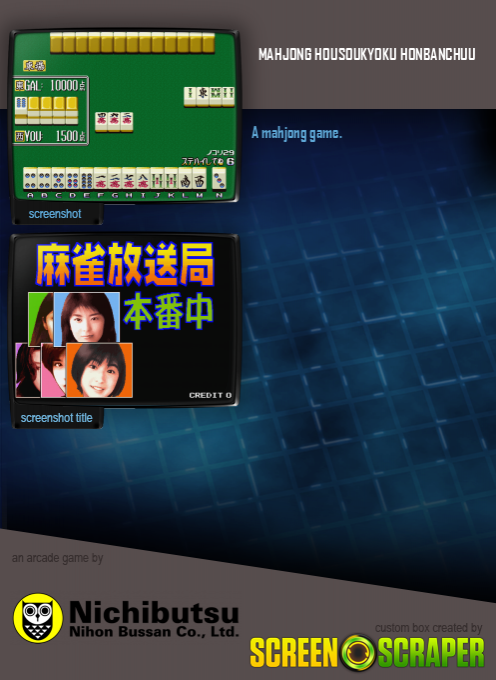
Task: Pick the character tile labeled I
Action: click(x=143, y=178)
